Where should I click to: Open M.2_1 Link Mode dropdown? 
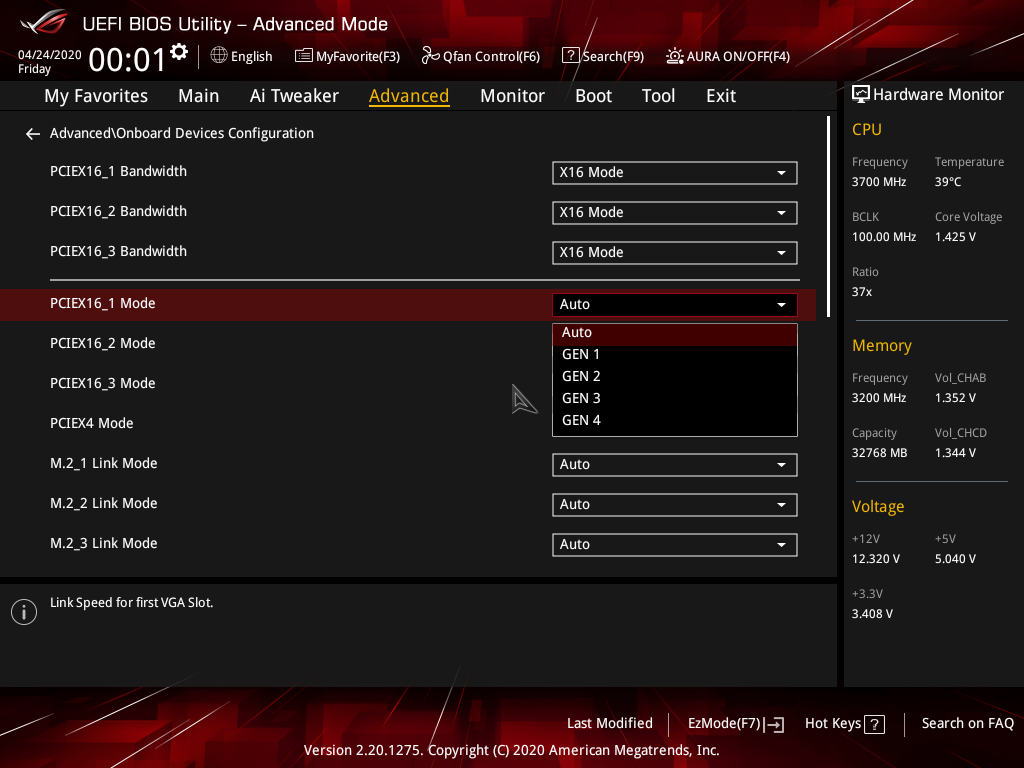coord(675,465)
